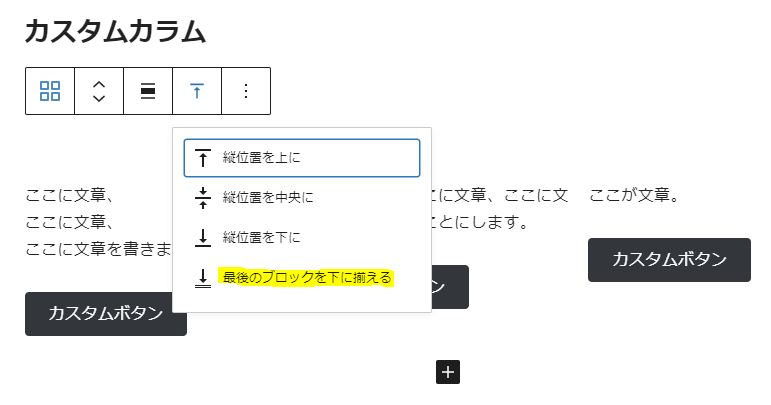Open the alignment width toolbar icon
Image resolution: width=771 pixels, height=405 pixels.
coord(148,91)
